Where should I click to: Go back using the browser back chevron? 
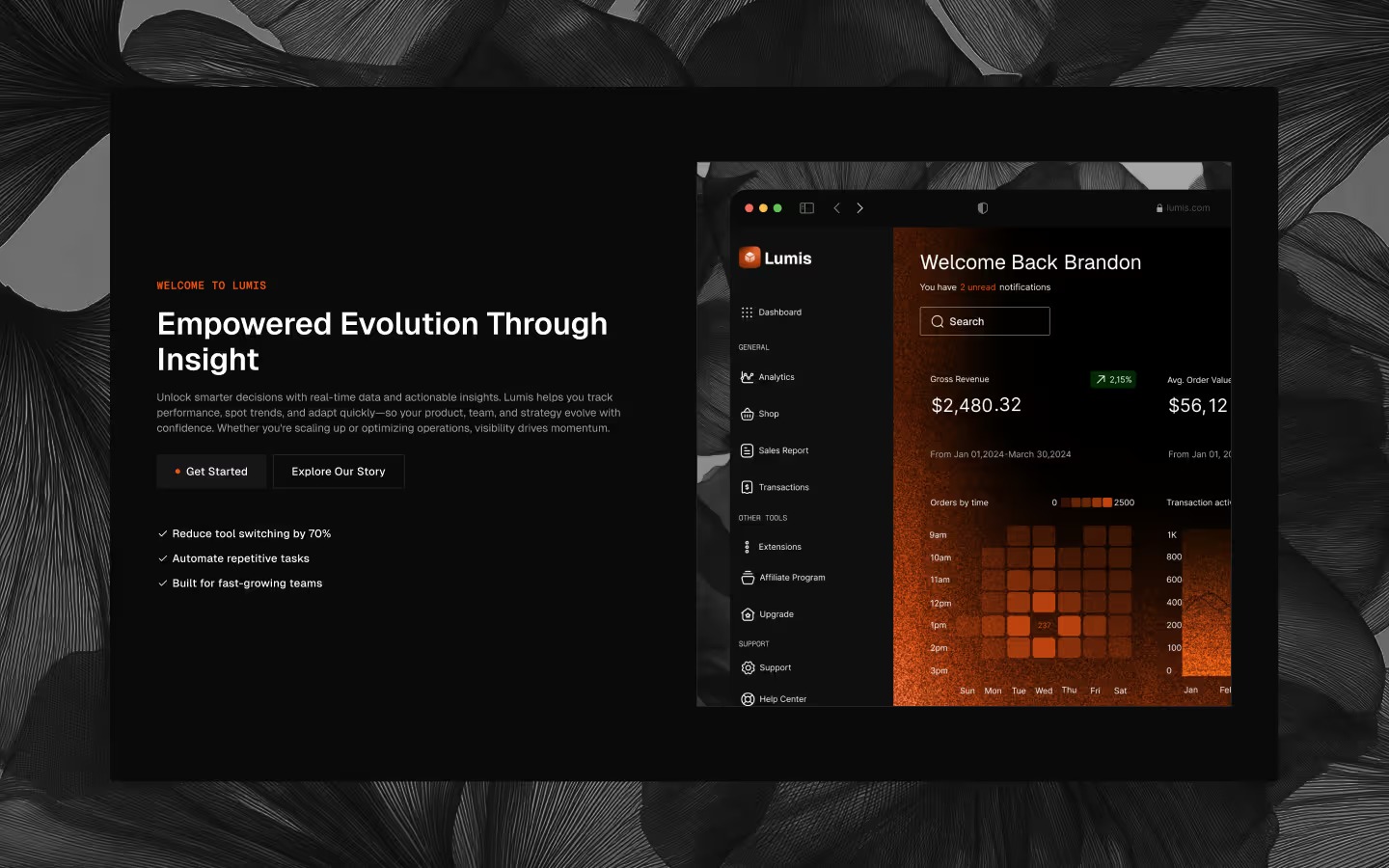coord(836,208)
